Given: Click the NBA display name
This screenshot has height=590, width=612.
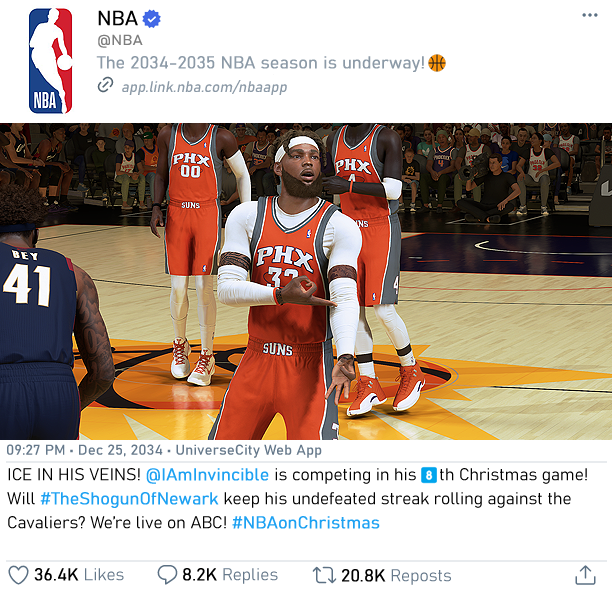Looking at the screenshot, I should coord(117,18).
